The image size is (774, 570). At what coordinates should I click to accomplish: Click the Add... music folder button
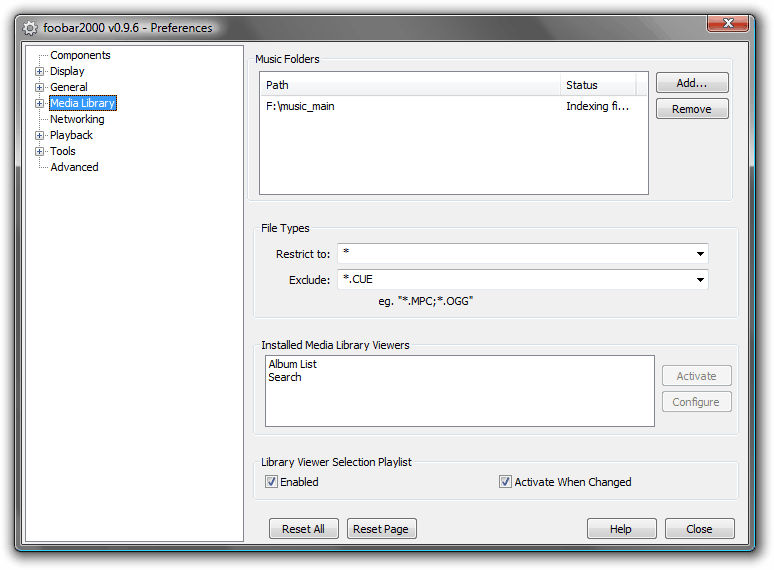coord(692,83)
